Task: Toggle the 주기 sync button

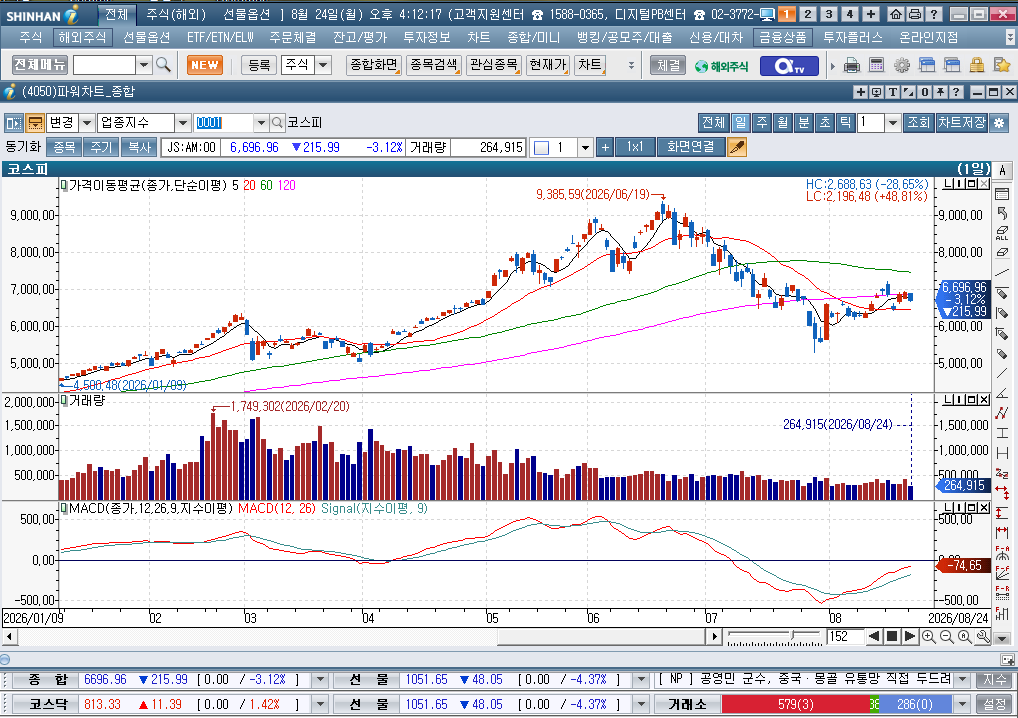Action: click(x=101, y=147)
